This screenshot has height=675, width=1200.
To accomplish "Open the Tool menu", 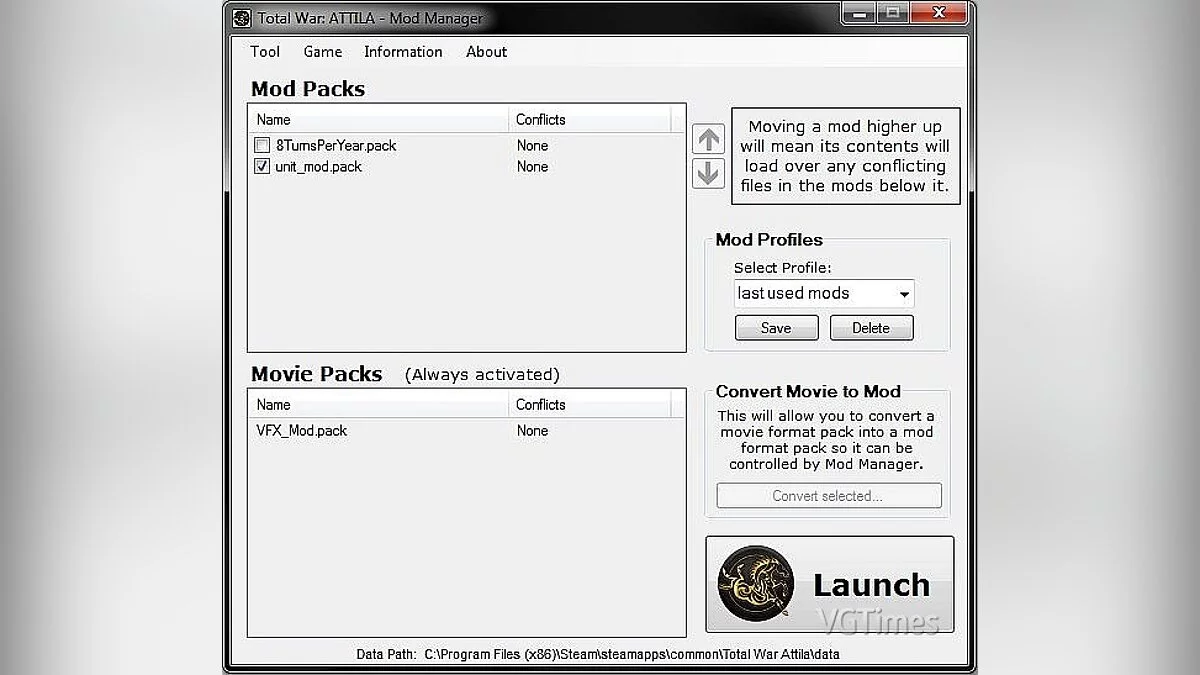I will tap(265, 52).
